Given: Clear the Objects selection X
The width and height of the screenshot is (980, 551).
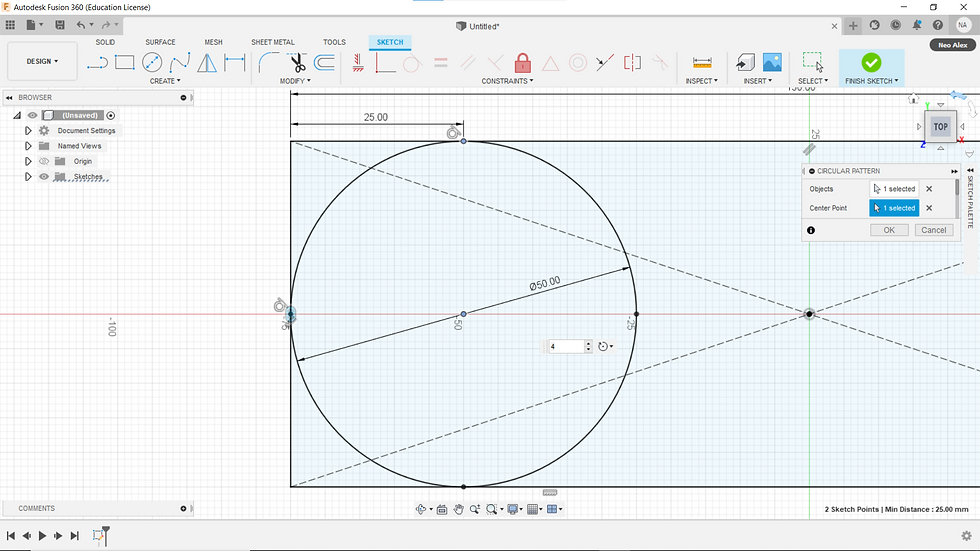Looking at the screenshot, I should pos(929,189).
